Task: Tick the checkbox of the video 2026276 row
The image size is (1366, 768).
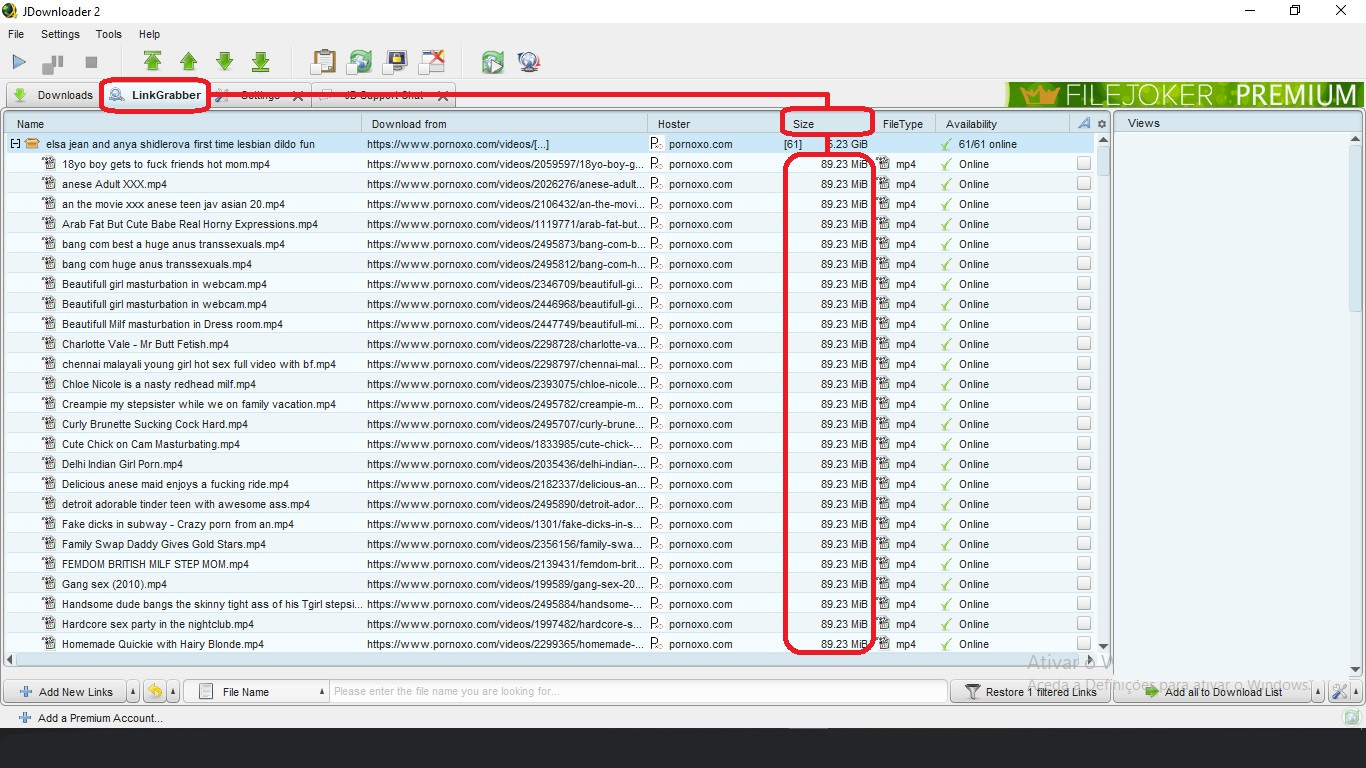Action: [1084, 184]
